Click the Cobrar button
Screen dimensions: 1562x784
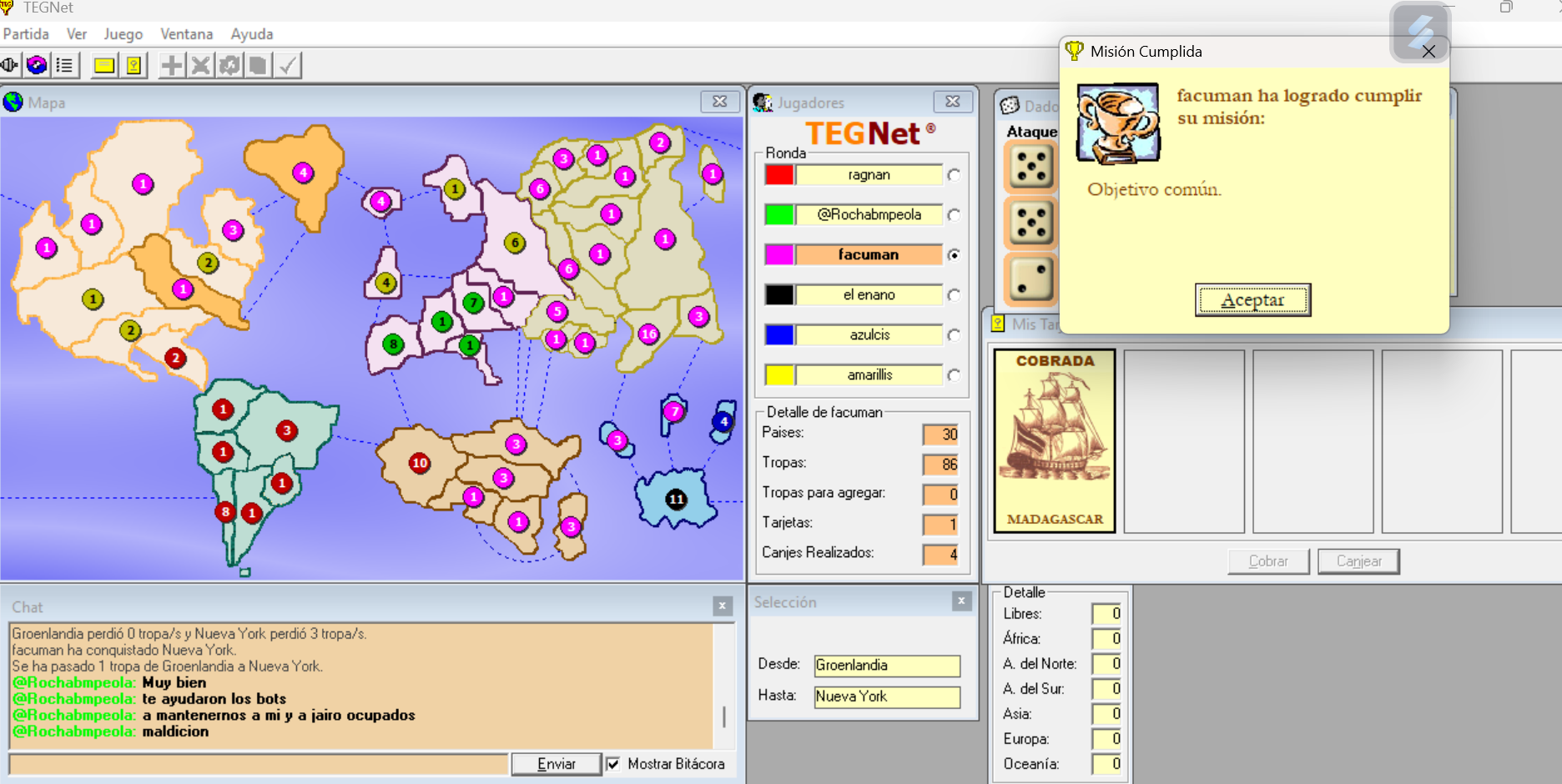(1268, 561)
